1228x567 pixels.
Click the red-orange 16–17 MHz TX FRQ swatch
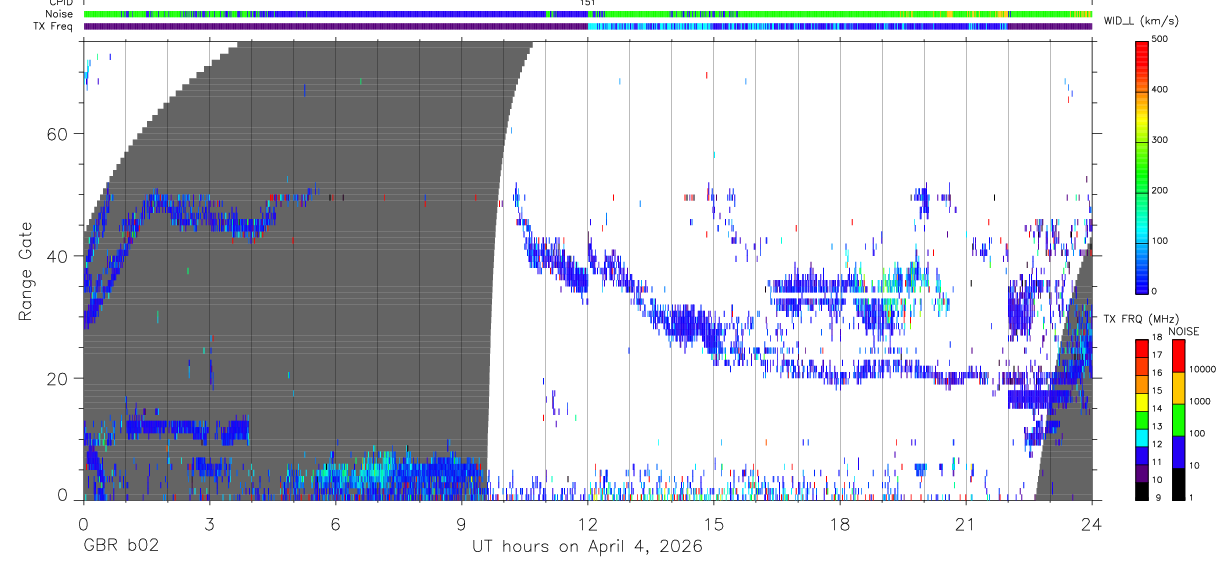tap(1142, 365)
